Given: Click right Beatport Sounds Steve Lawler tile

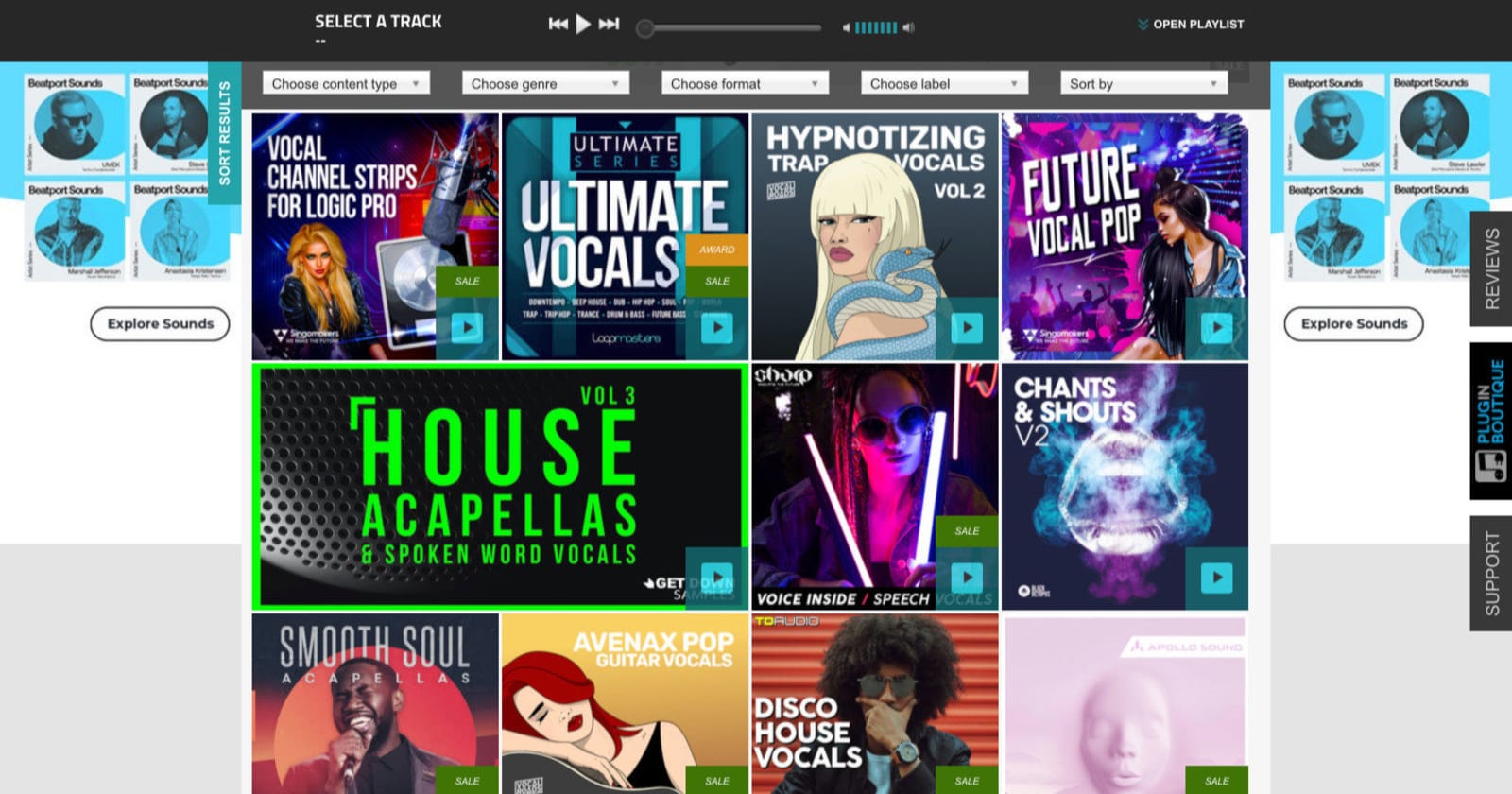Looking at the screenshot, I should click(1440, 124).
